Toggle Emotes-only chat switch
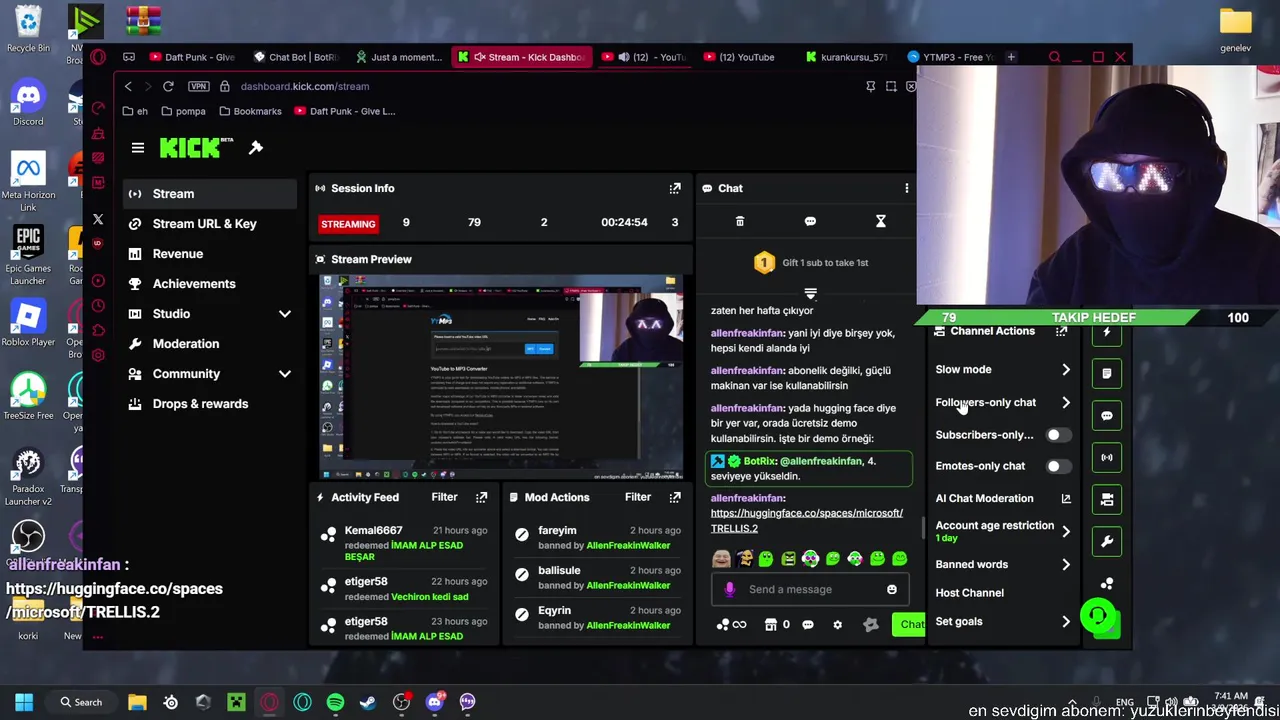Viewport: 1280px width, 720px height. [x=1058, y=466]
